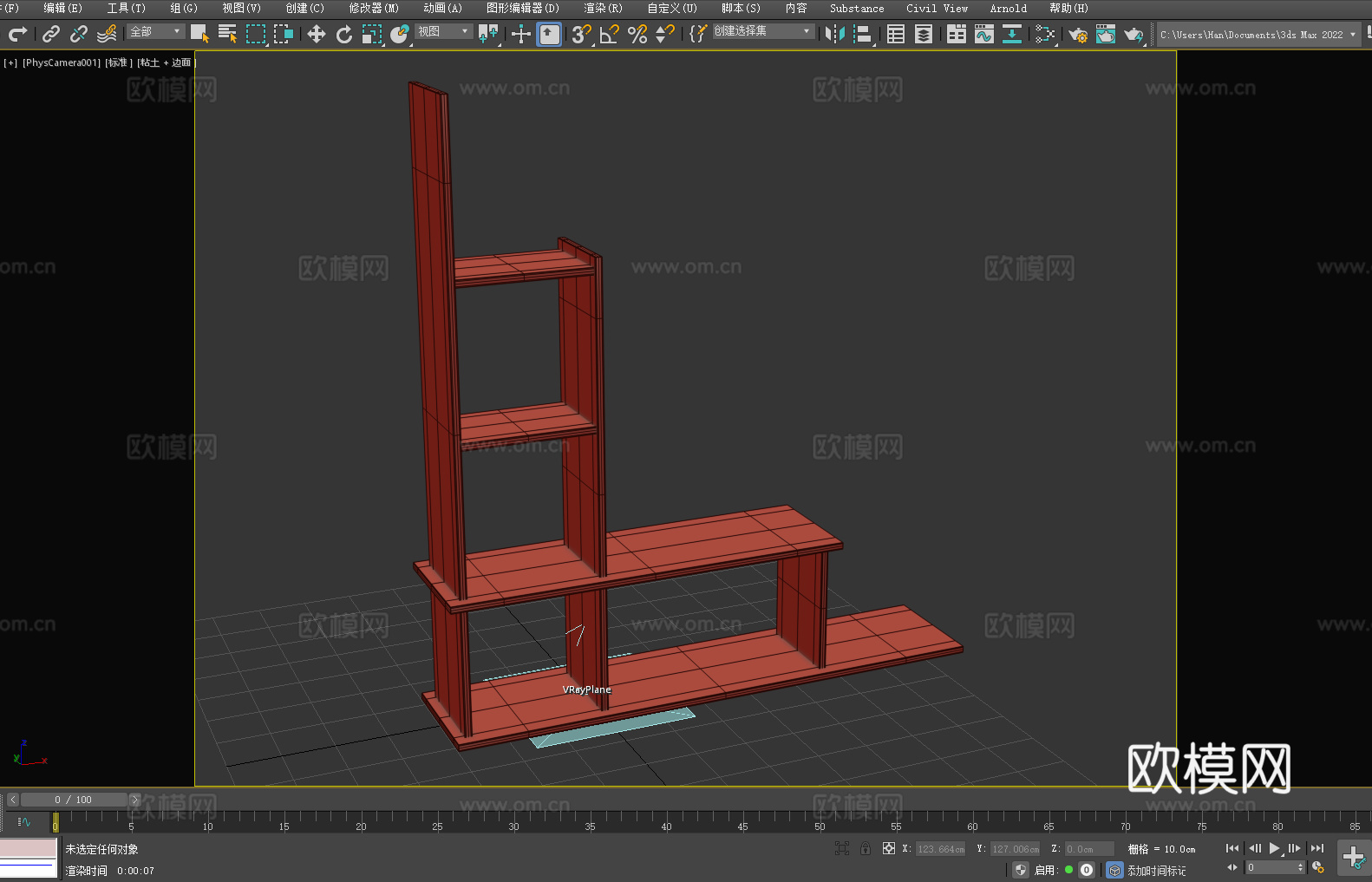Screen dimensions: 1372x882
Task: Toggle the Layer Explorer icon
Action: (x=924, y=34)
